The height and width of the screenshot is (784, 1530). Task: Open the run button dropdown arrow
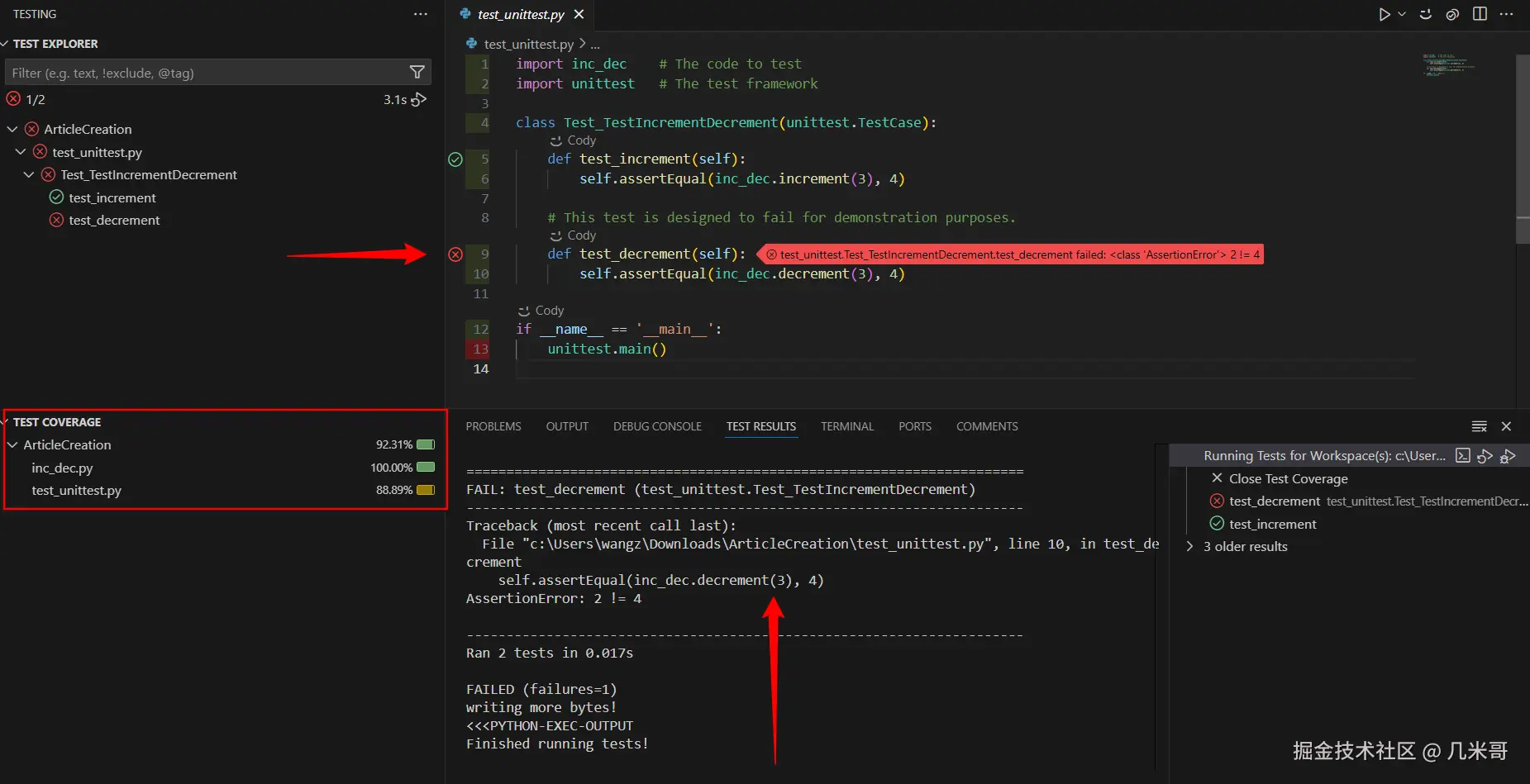[1402, 14]
